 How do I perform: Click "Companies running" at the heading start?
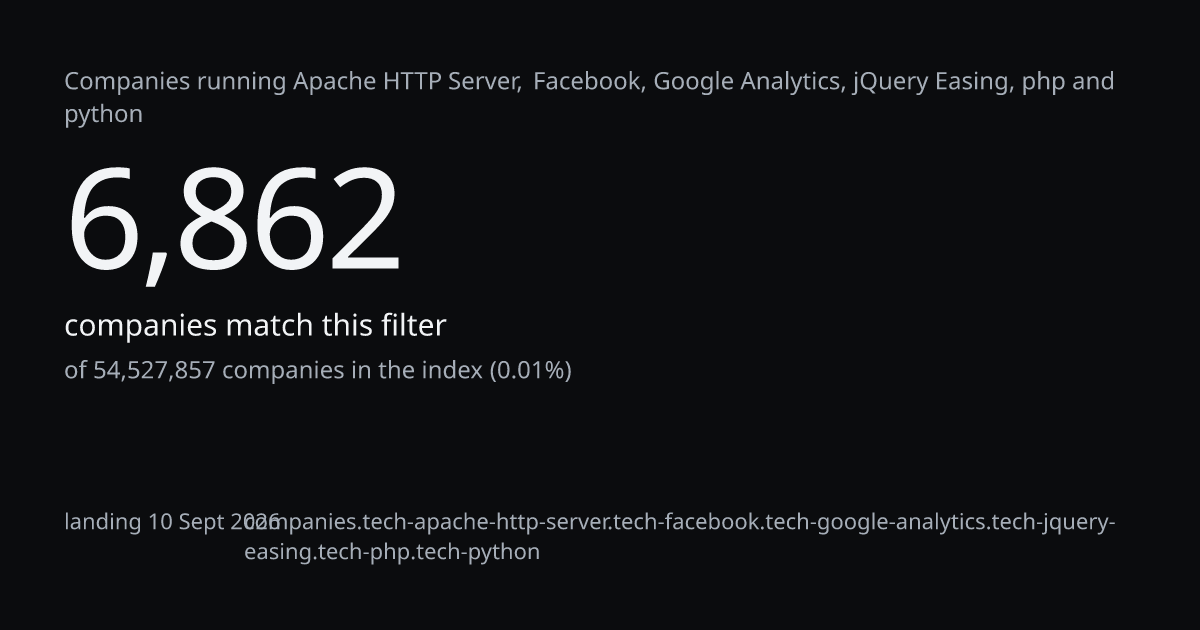click(176, 82)
